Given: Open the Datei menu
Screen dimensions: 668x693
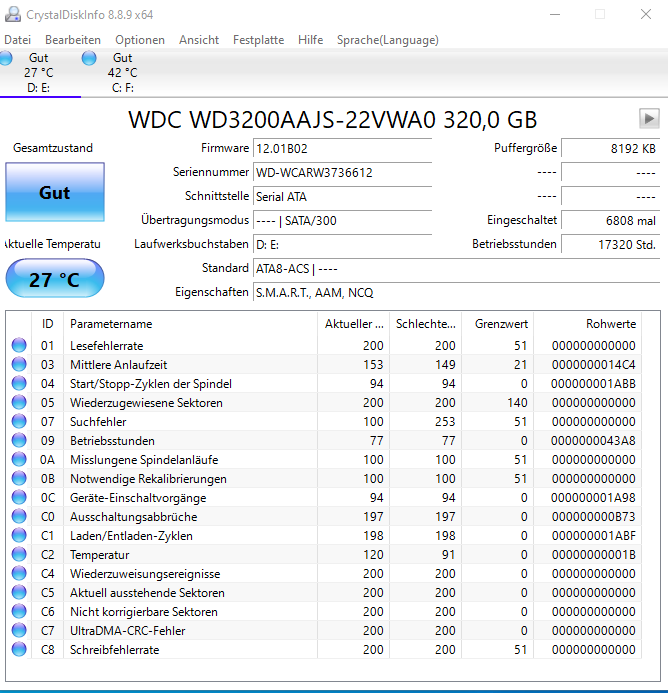Looking at the screenshot, I should (x=18, y=40).
